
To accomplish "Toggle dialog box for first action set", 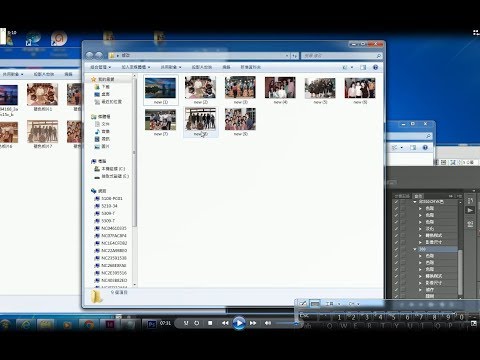I will click(x=403, y=202).
